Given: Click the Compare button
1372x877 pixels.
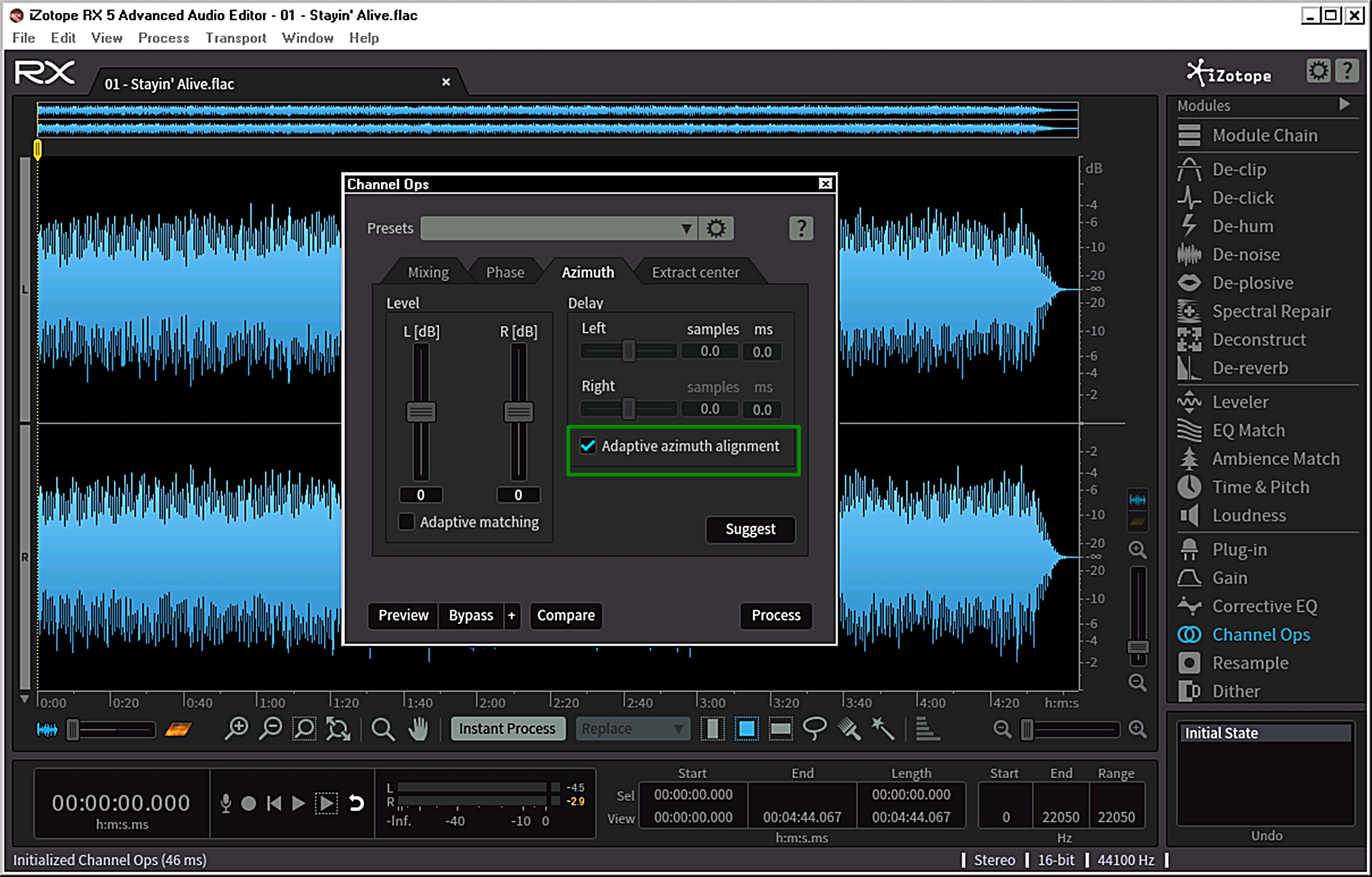Looking at the screenshot, I should (x=566, y=616).
